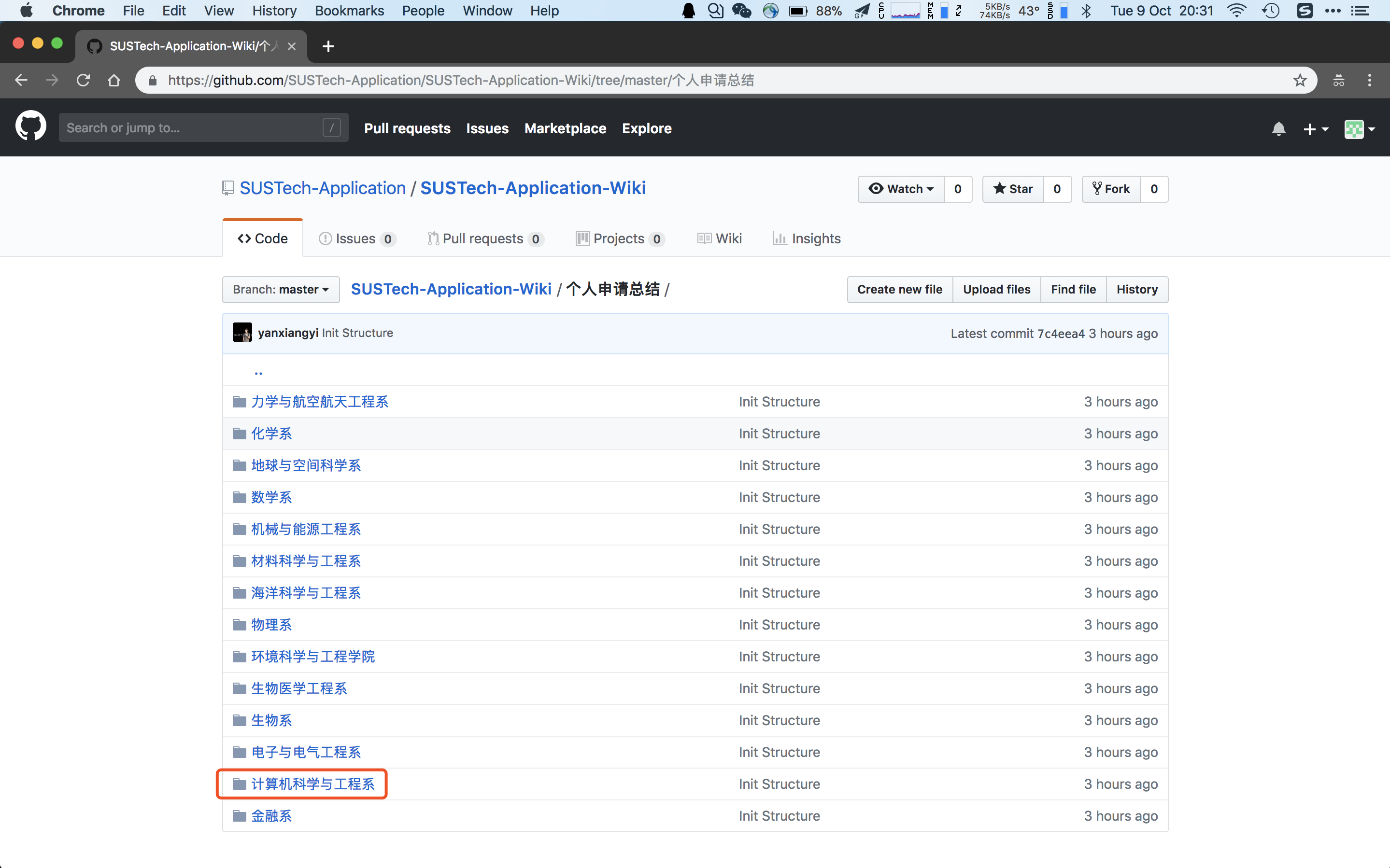Click the lock icon in address bar
The image size is (1390, 868).
(x=153, y=81)
